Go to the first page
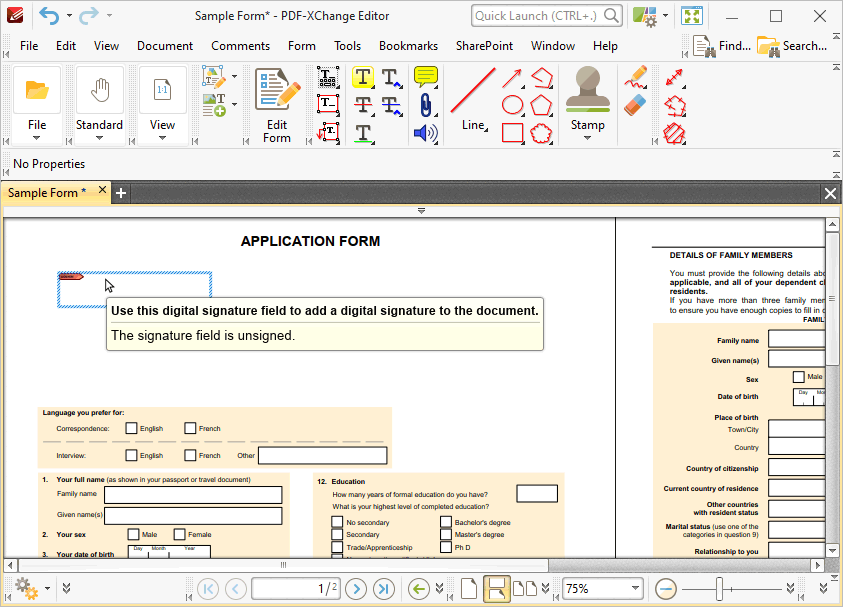 pos(208,589)
